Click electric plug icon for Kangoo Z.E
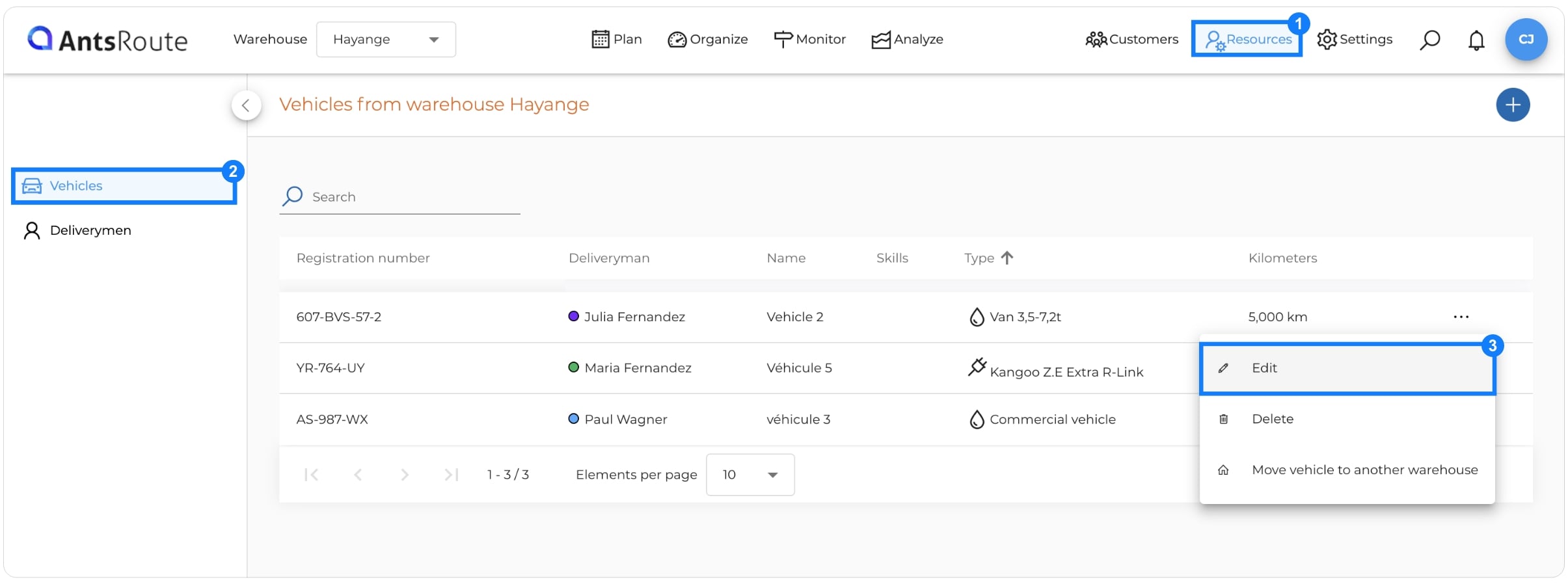This screenshot has width=1568, height=584. click(x=977, y=367)
